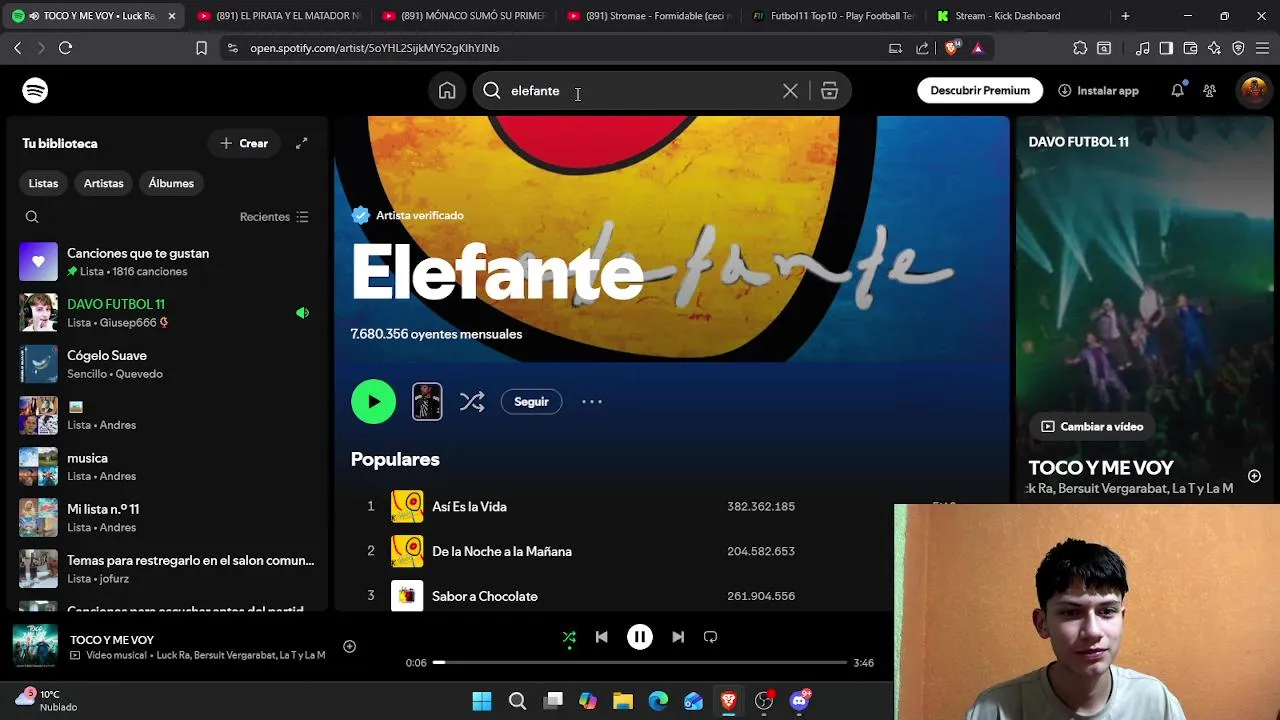The height and width of the screenshot is (720, 1280).
Task: Open artist more options menu
Action: (x=592, y=402)
